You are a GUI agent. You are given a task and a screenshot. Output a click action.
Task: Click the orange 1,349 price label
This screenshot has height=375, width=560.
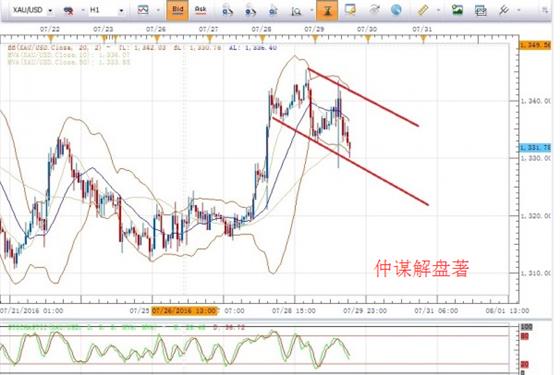click(x=535, y=45)
